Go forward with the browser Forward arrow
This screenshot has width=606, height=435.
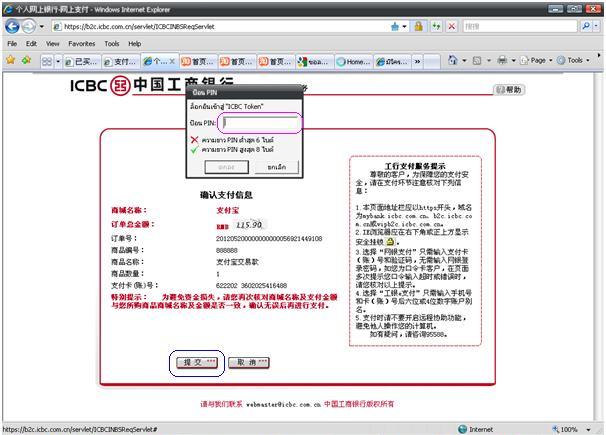(x=28, y=26)
